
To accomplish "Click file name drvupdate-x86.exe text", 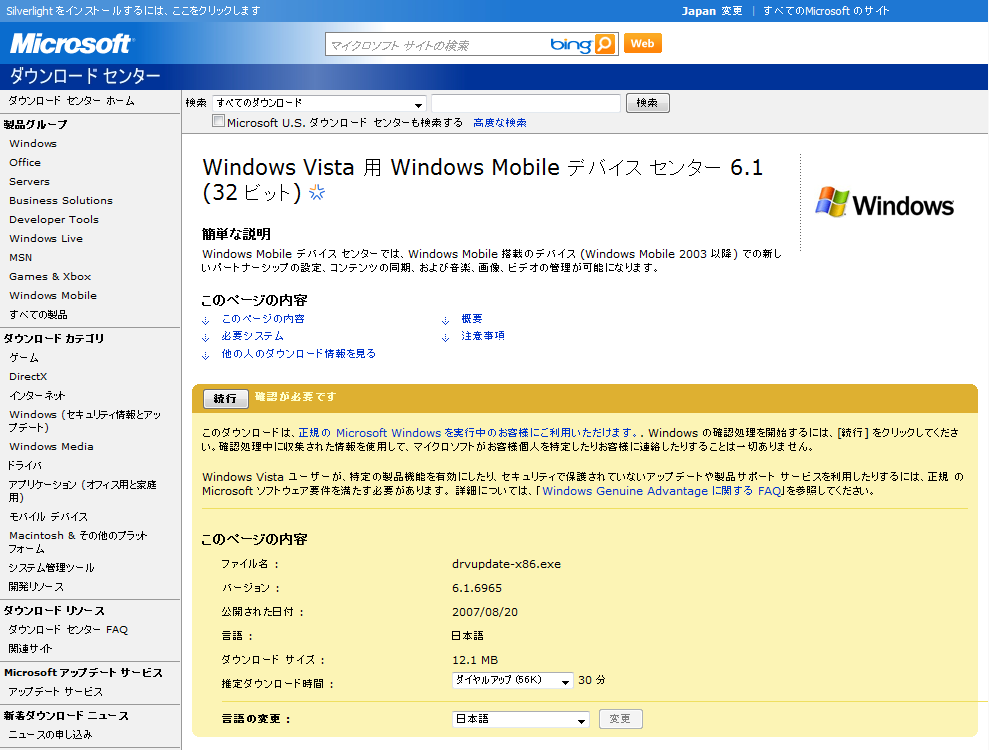I will tap(506, 564).
